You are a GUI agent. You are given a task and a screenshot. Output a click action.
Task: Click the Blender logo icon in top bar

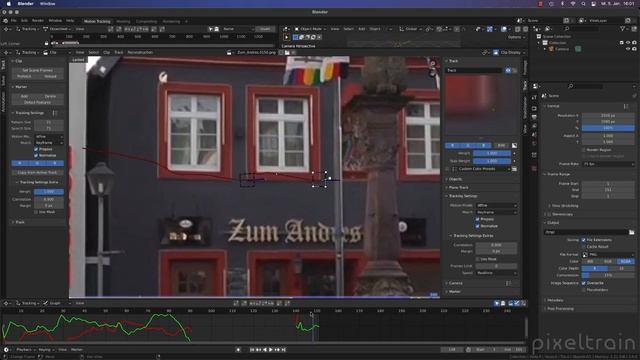[5, 20]
